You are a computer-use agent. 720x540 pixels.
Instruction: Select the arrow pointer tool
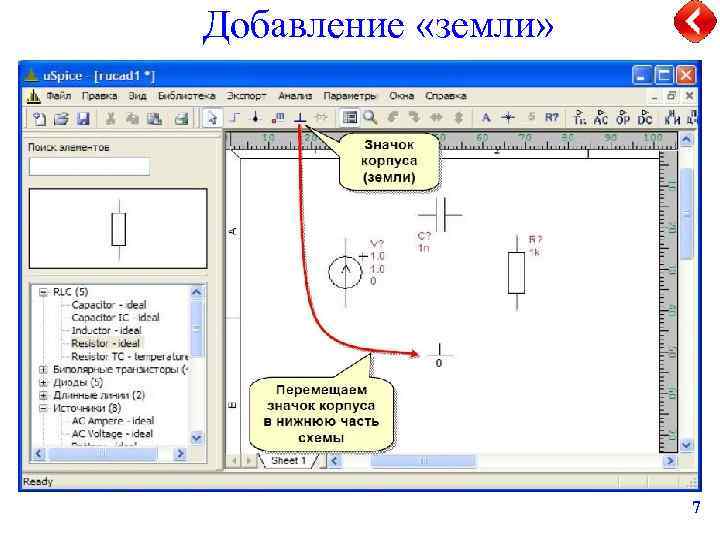pyautogui.click(x=212, y=118)
